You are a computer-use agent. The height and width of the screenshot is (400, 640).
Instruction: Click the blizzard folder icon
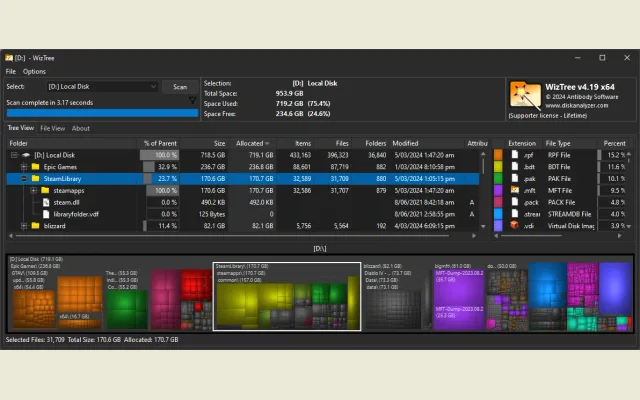coord(36,226)
